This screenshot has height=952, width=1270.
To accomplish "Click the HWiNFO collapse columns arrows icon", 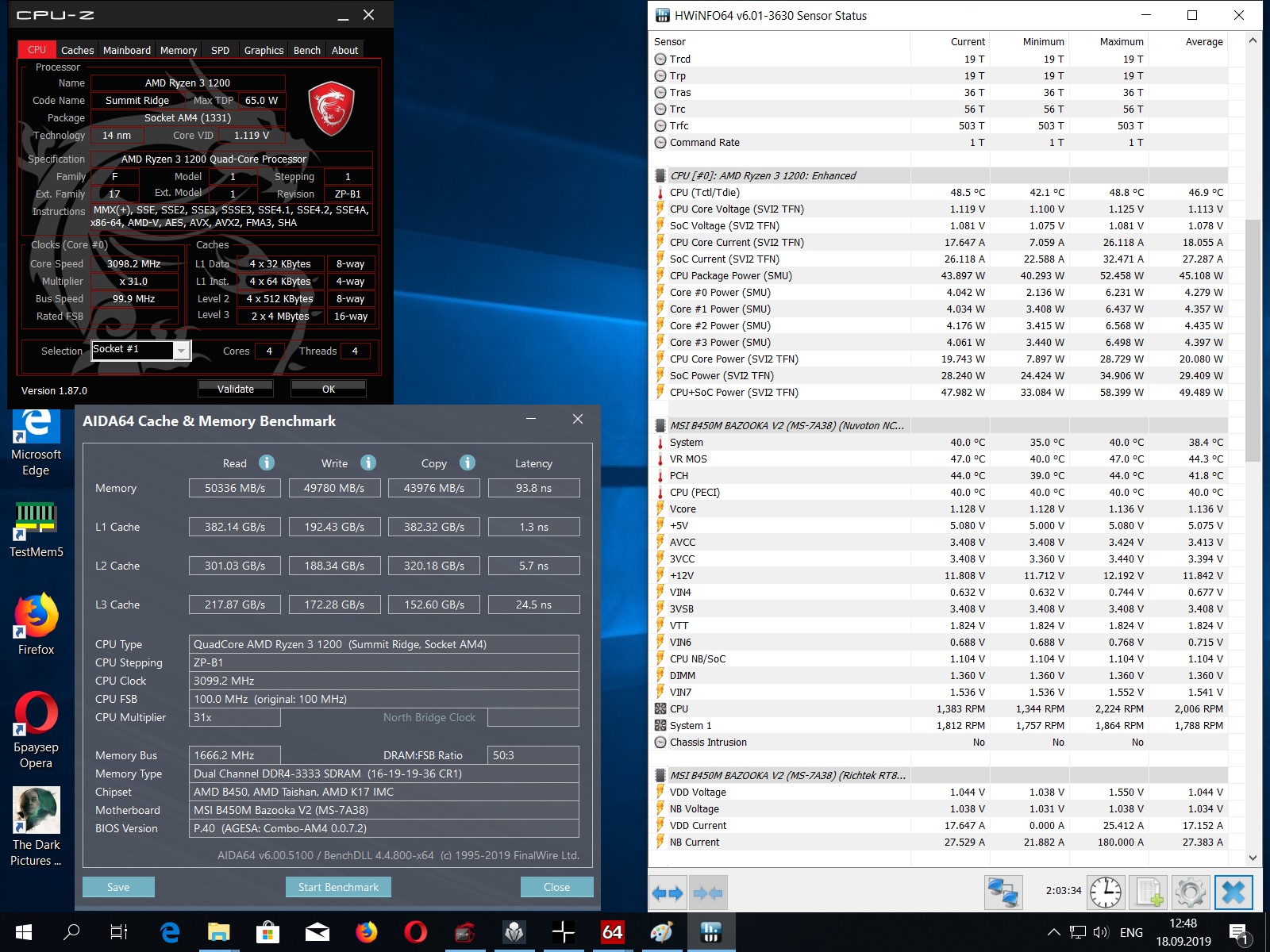I will coord(708,893).
